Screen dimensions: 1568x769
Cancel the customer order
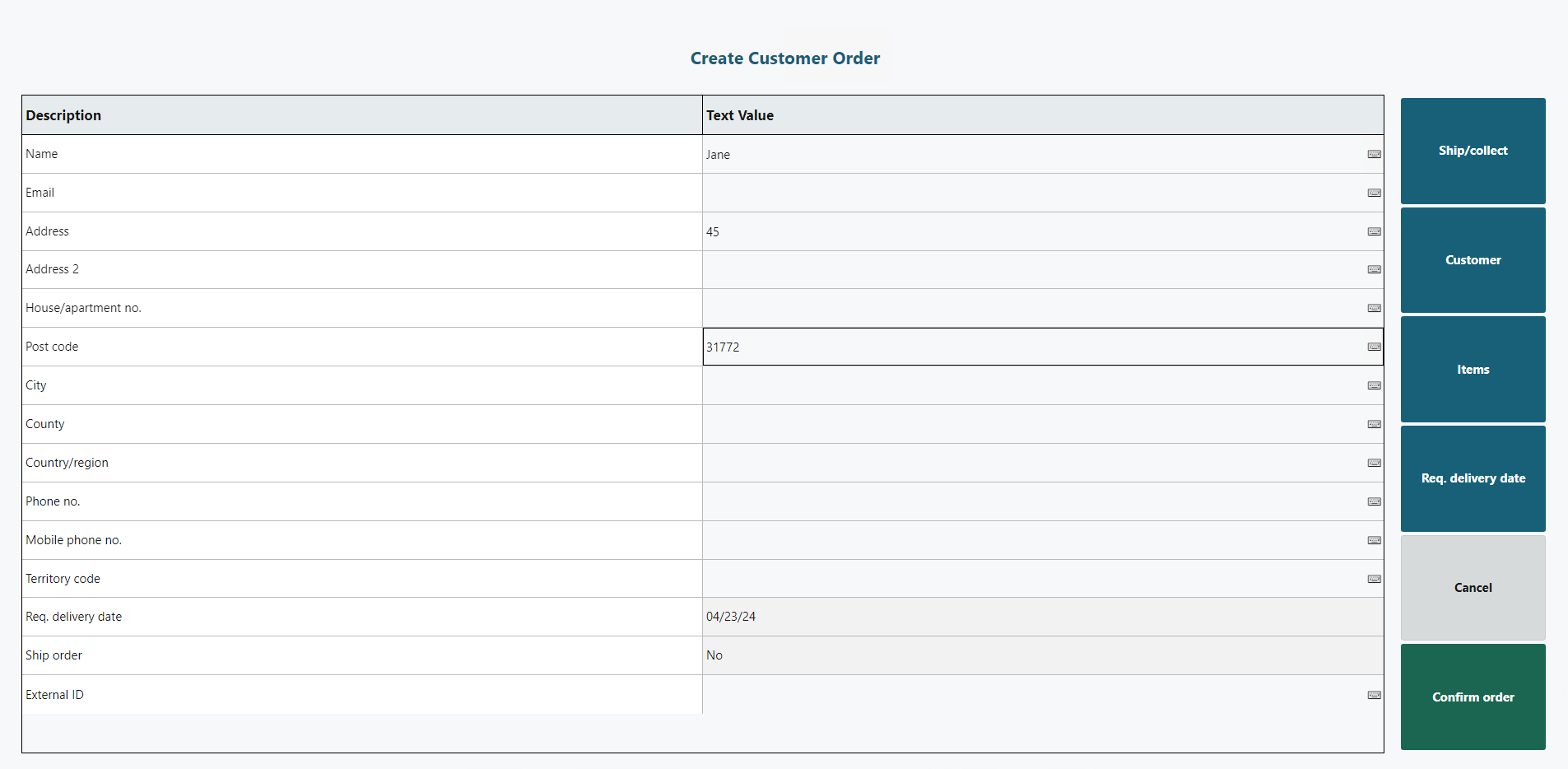[1473, 588]
